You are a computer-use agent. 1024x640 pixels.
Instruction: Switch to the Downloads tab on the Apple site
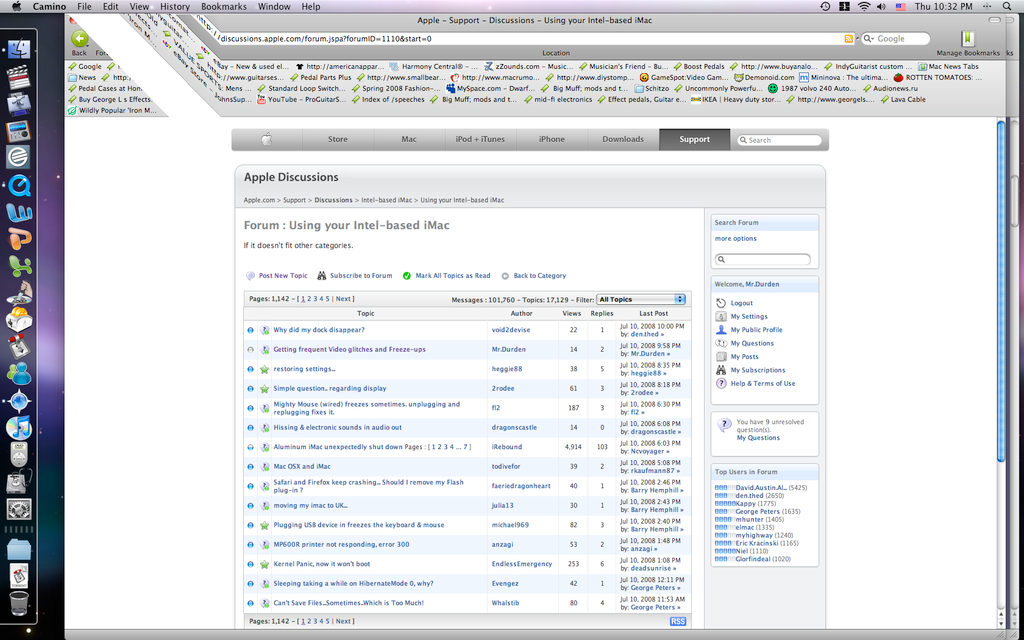click(623, 140)
